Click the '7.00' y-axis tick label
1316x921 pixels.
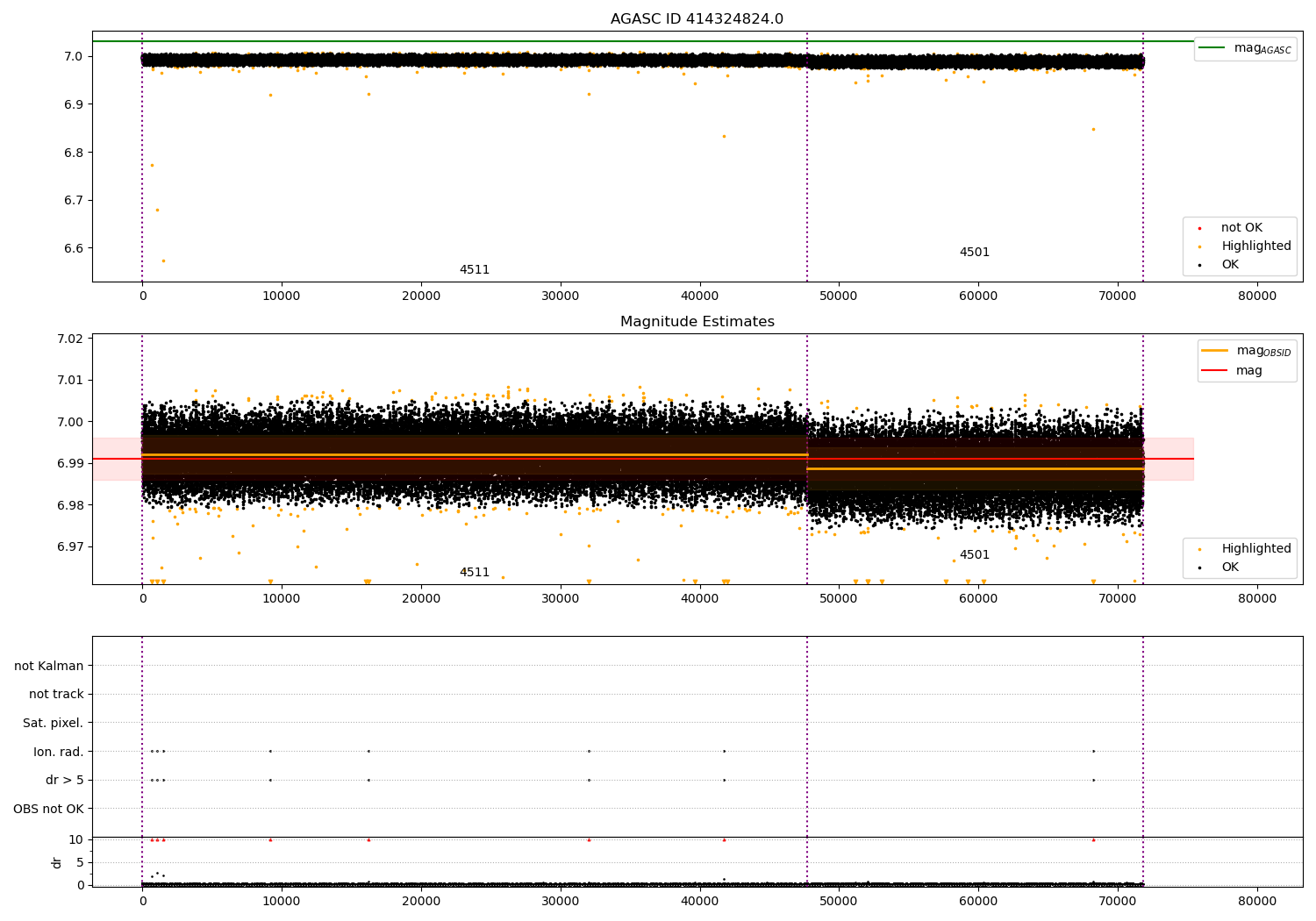pyautogui.click(x=70, y=422)
